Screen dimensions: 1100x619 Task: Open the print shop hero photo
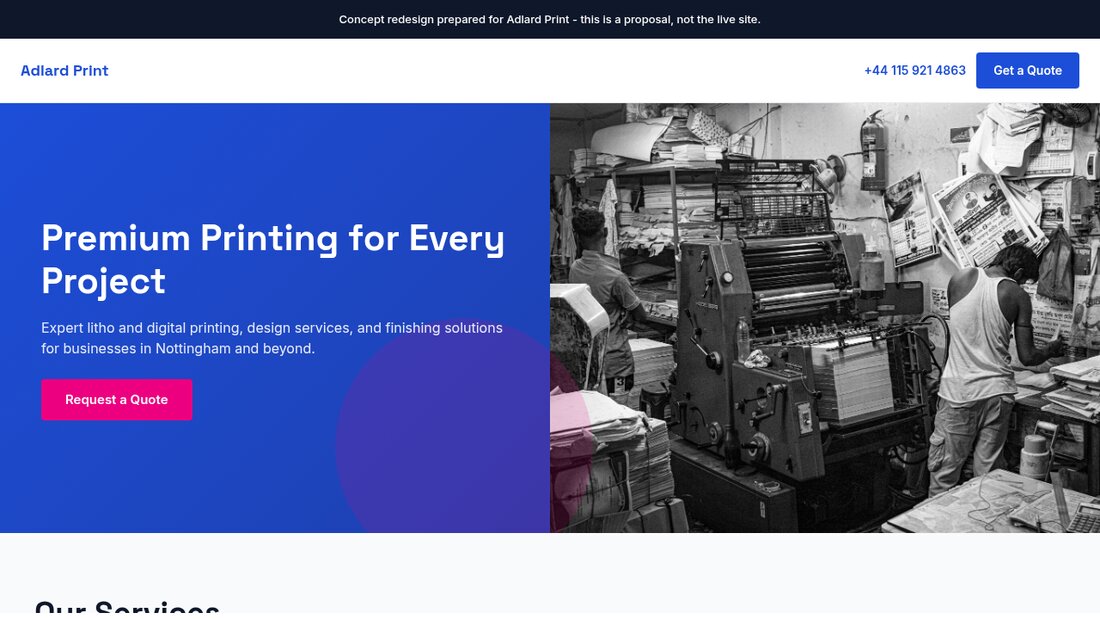click(x=825, y=318)
